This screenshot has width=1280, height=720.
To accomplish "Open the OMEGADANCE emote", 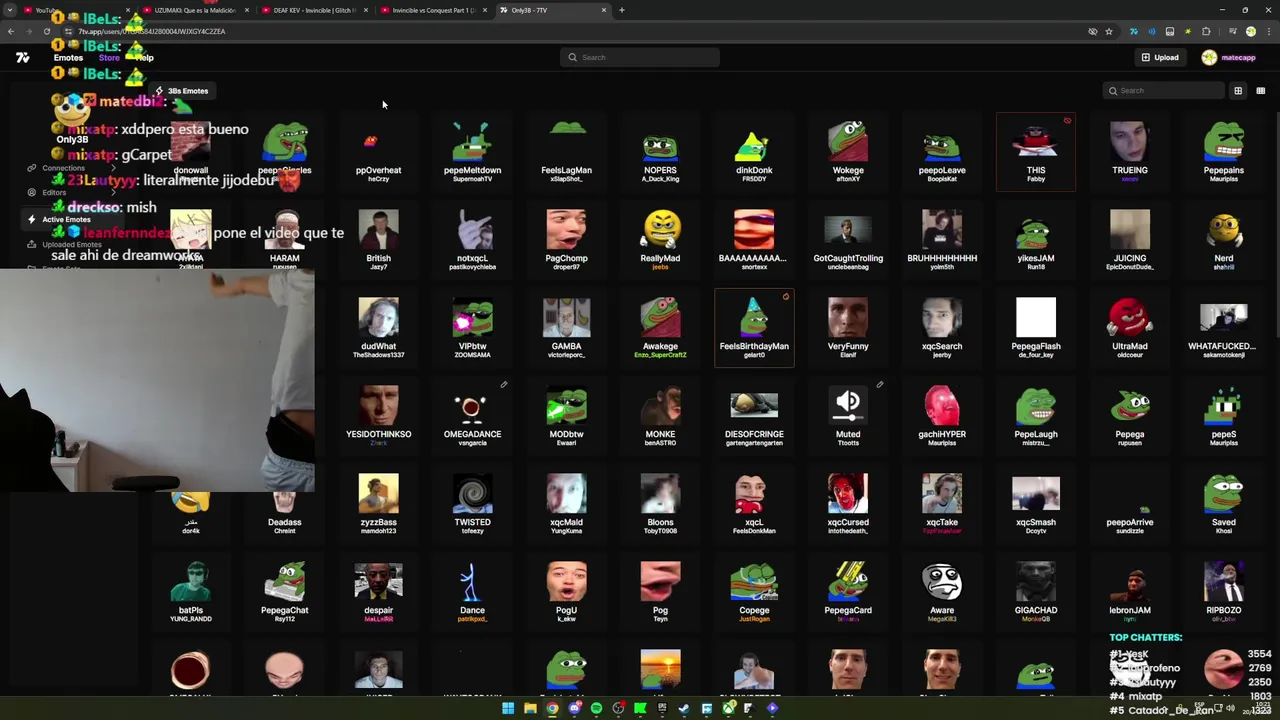I will click(x=472, y=416).
